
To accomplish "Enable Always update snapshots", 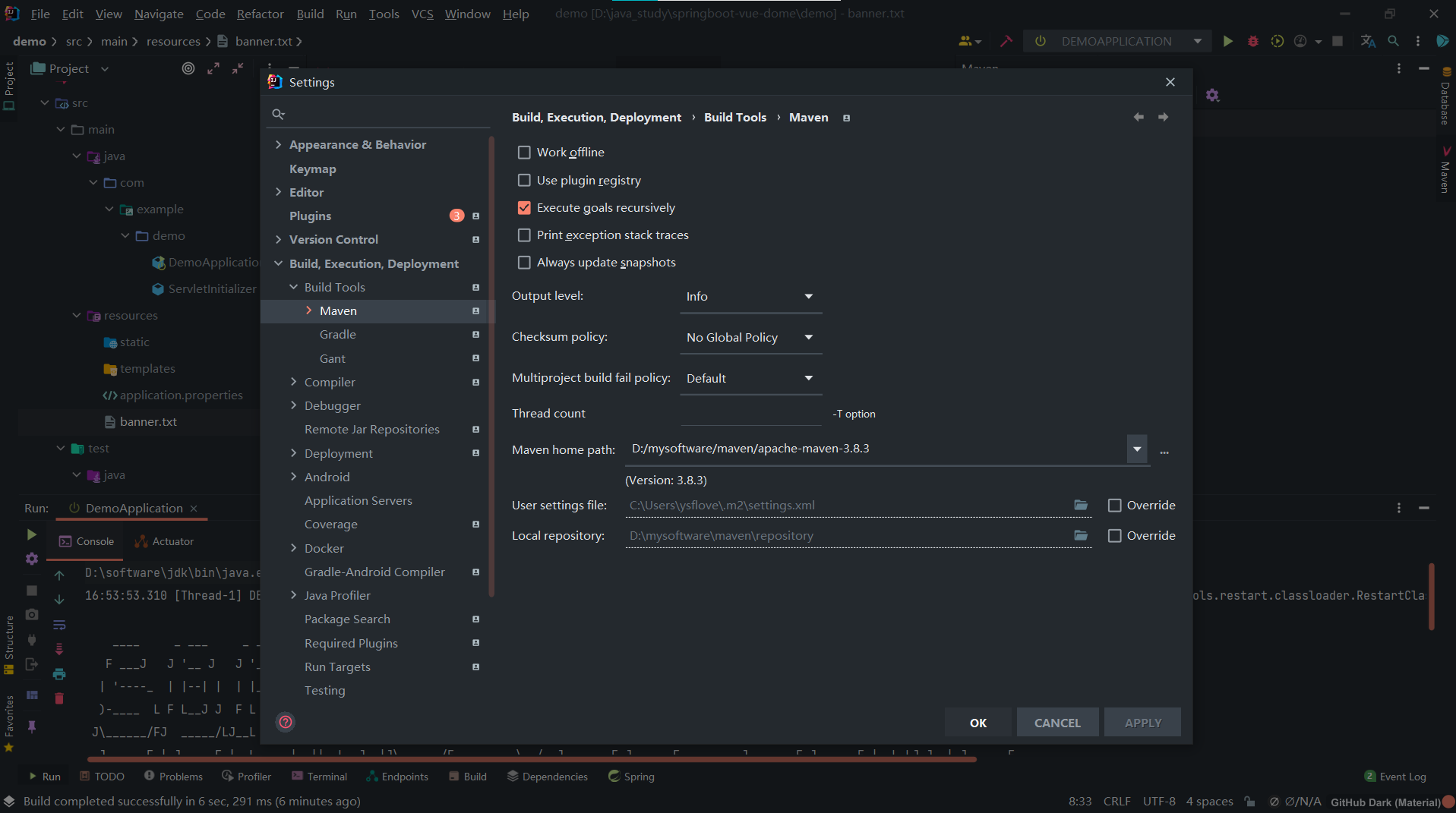I will tap(524, 263).
